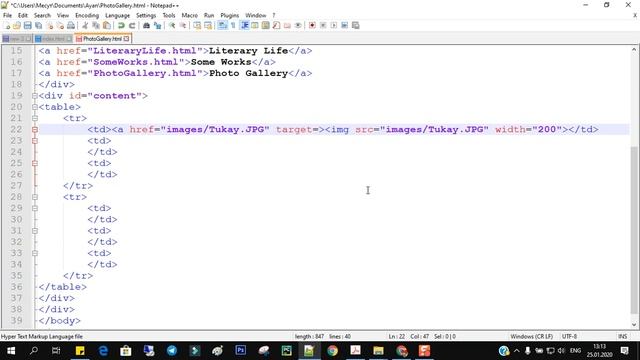Toggle synchronized vertical scrolling
The height and width of the screenshot is (360, 640).
tap(197, 25)
